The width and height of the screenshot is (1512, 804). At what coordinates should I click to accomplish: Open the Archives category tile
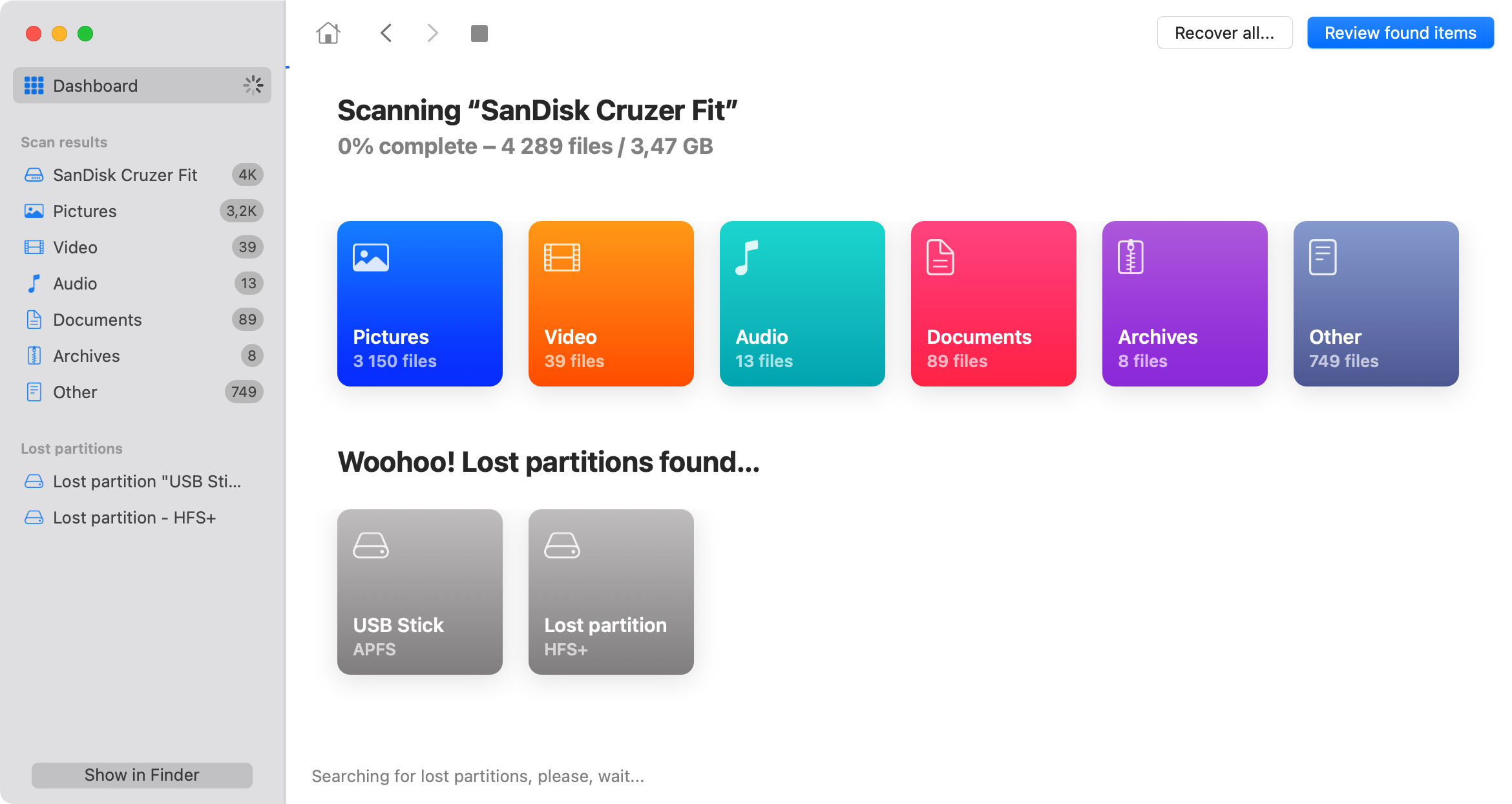coord(1185,304)
